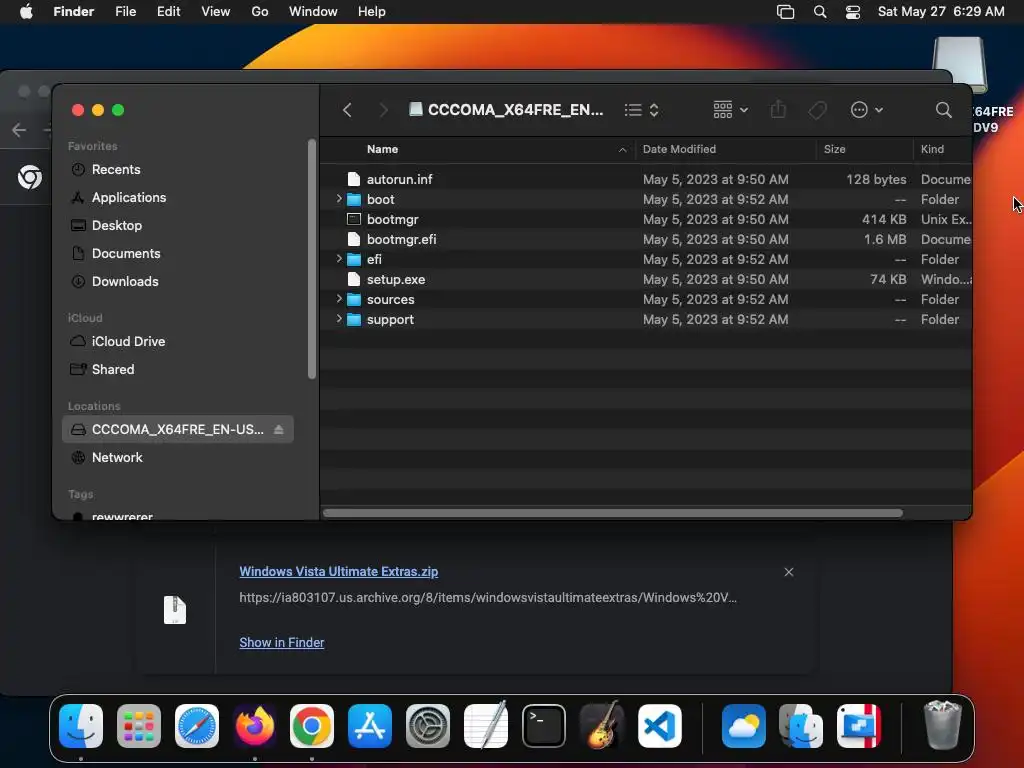Open Recents in sidebar
This screenshot has height=768, width=1024.
coord(116,169)
